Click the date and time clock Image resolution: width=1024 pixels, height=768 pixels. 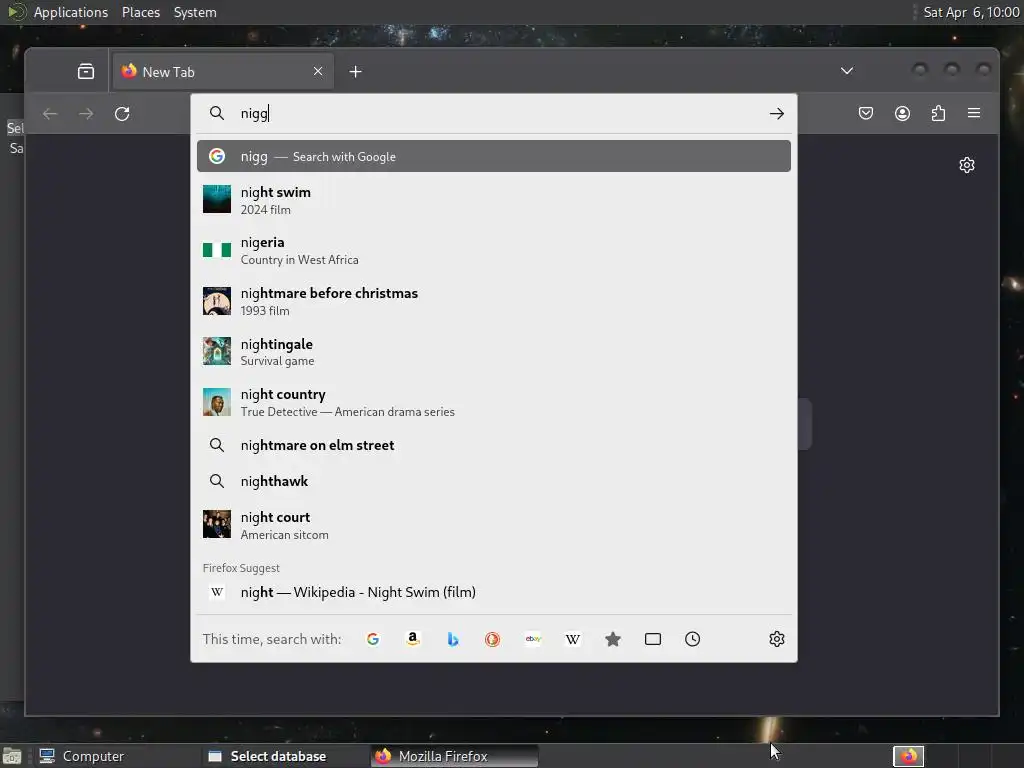971,12
